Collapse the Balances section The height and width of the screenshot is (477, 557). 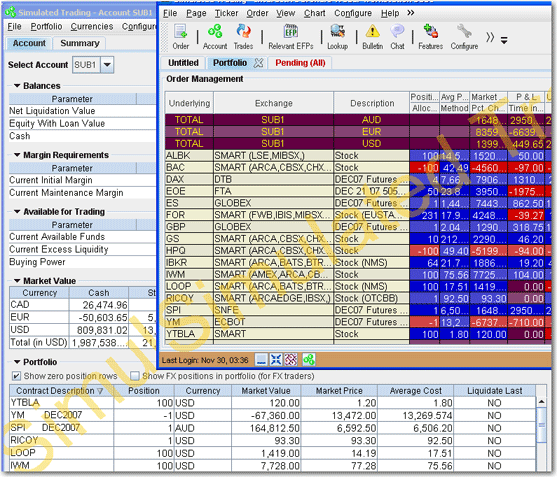[x=17, y=86]
